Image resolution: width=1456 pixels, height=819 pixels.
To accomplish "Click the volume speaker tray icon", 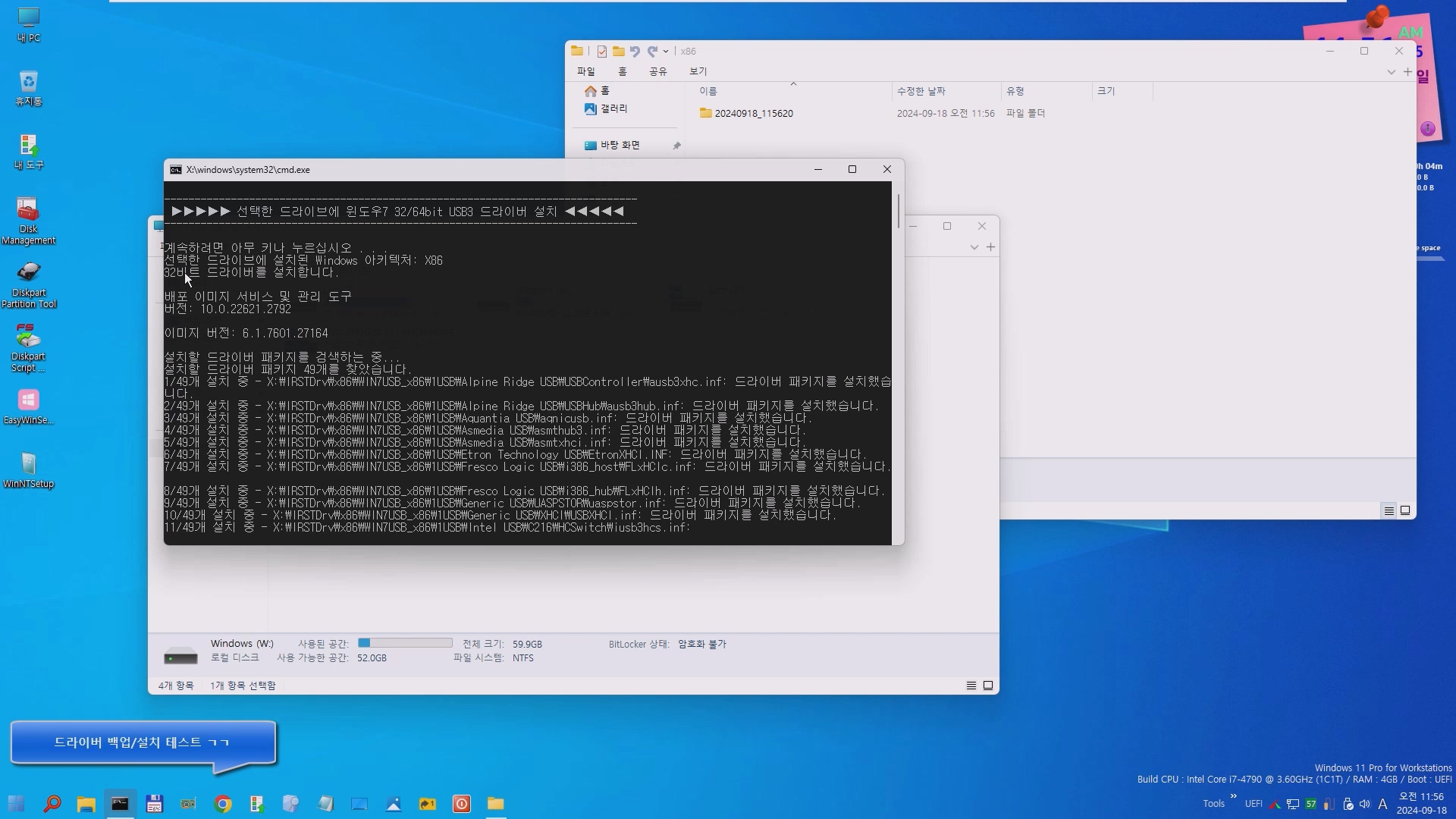I will pos(1365,804).
